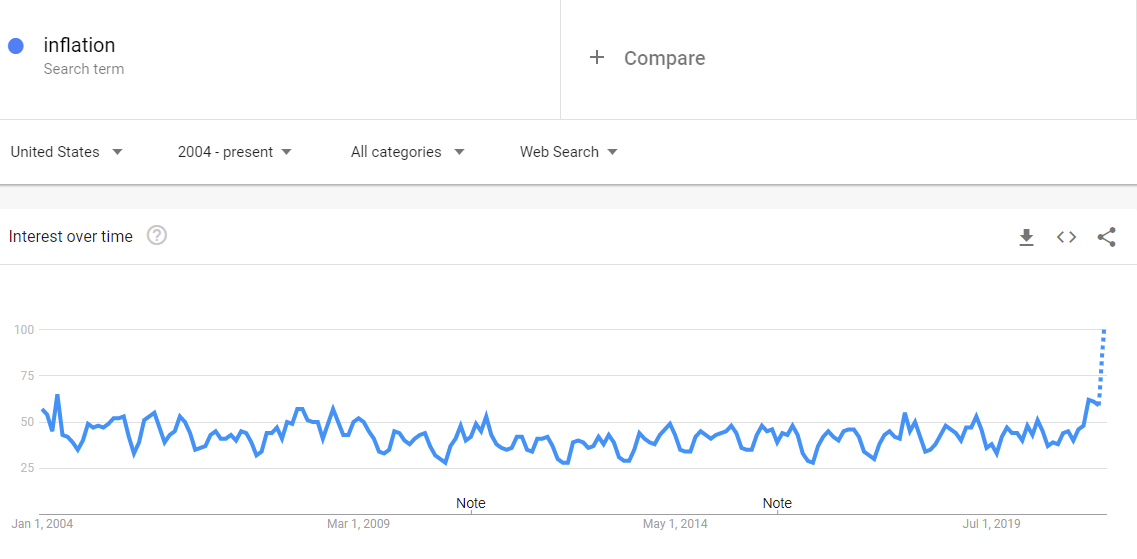Click the Note marker near 2011

(x=471, y=503)
